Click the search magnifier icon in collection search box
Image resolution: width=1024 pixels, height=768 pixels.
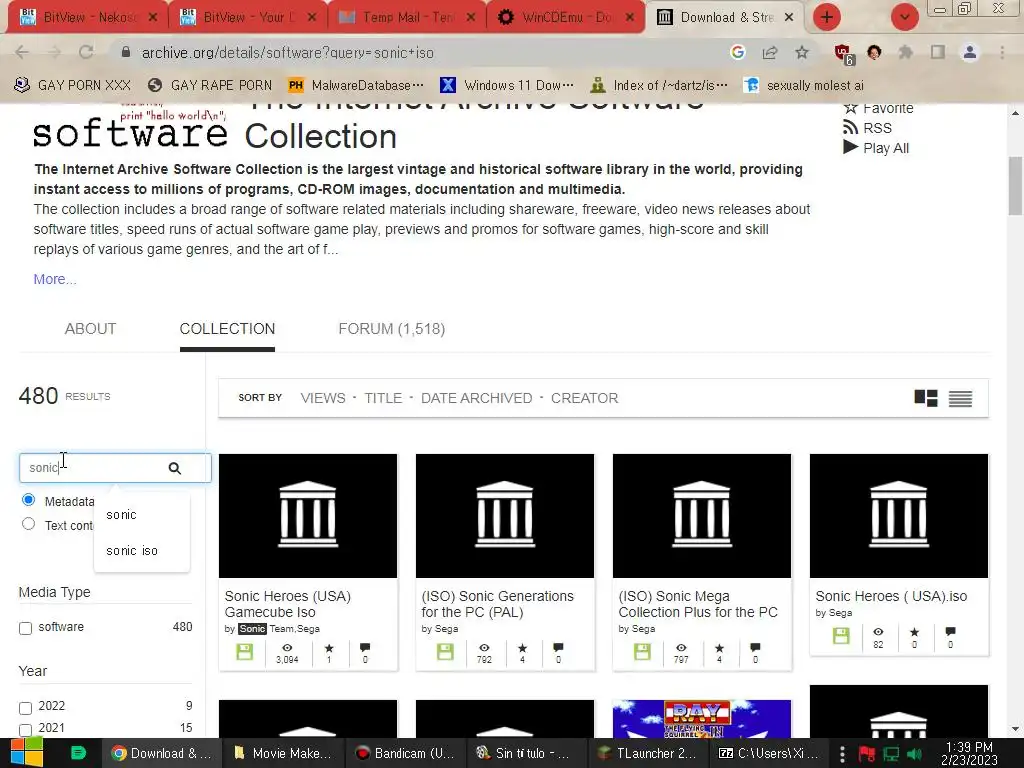coord(174,468)
